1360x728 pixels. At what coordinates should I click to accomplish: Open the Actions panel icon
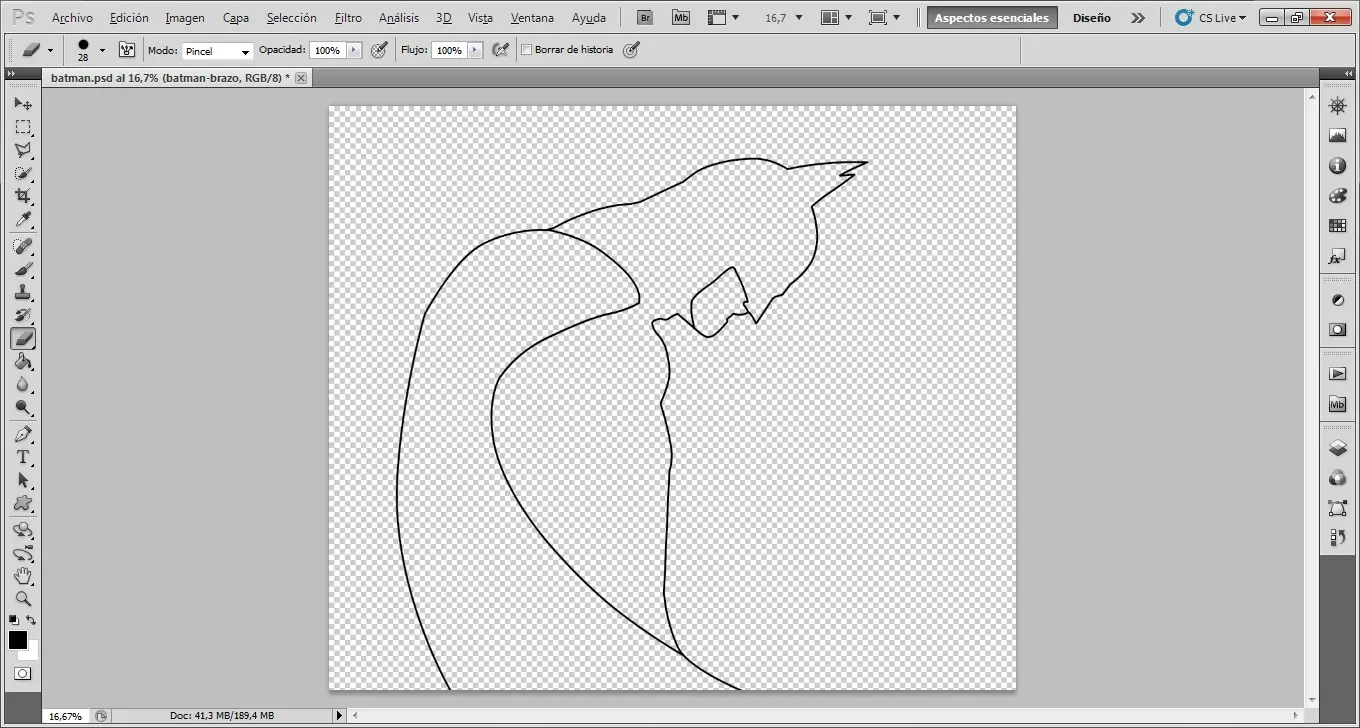point(1337,374)
